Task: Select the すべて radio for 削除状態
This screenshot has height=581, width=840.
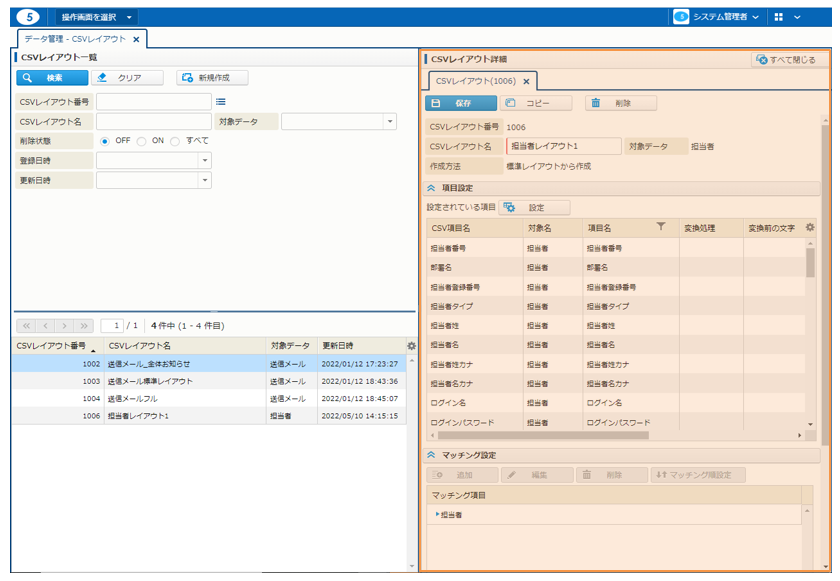Action: [175, 141]
